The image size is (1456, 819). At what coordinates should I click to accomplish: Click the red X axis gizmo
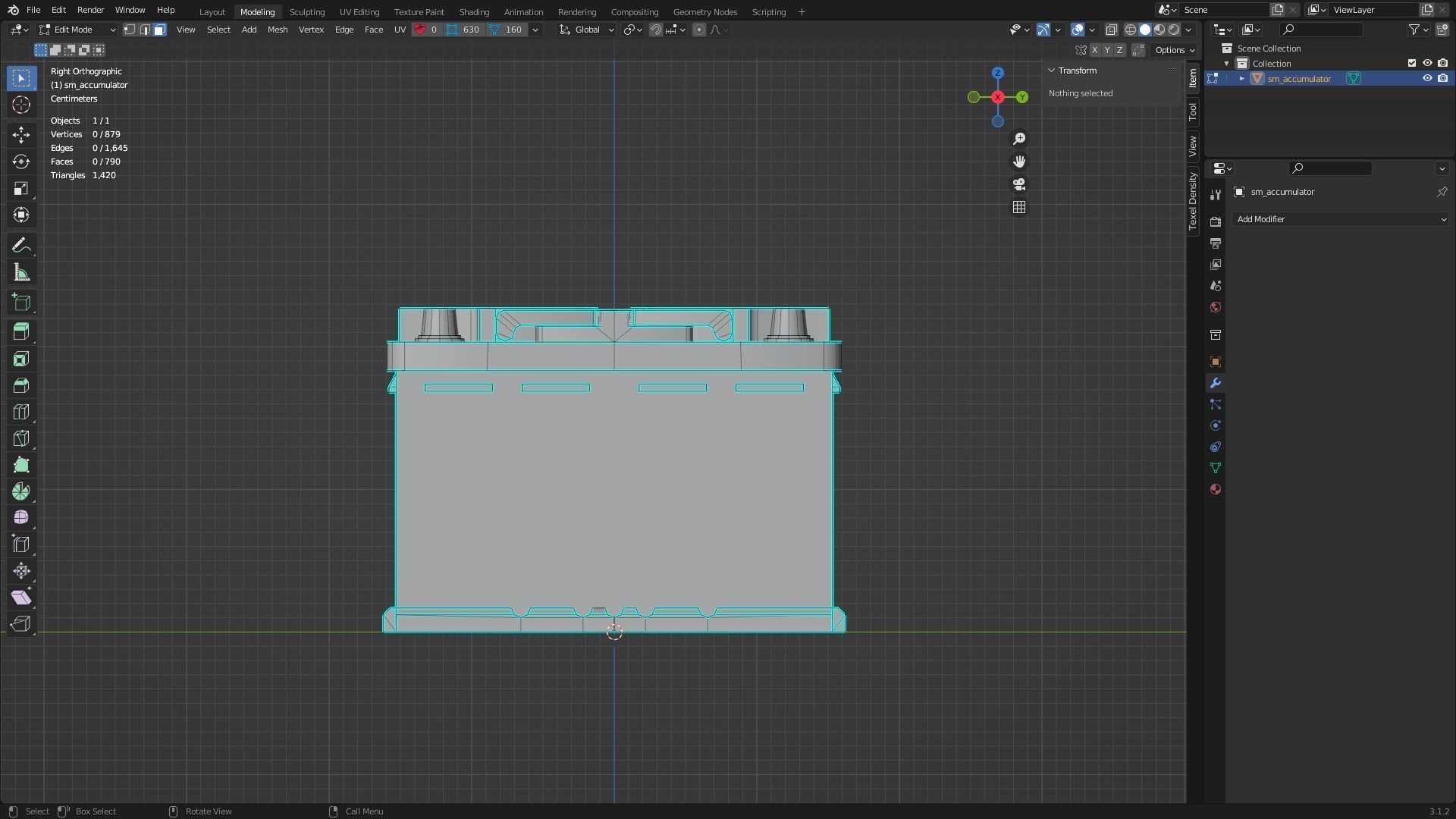998,97
